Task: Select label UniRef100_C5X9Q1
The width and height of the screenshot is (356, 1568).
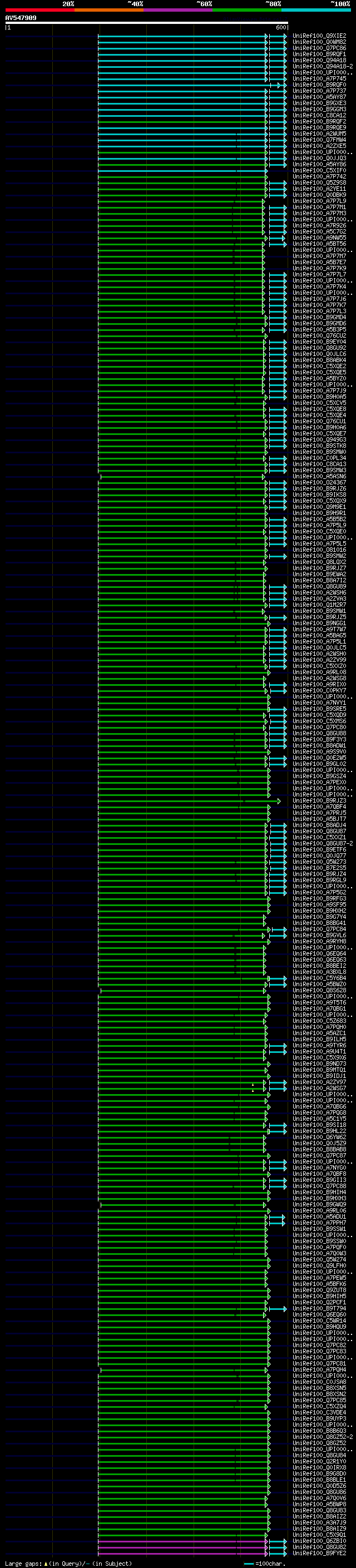Action: point(319,1535)
